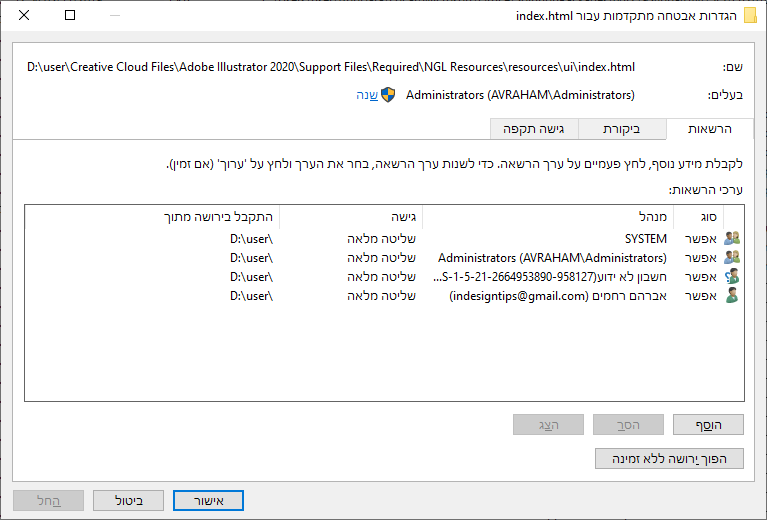The width and height of the screenshot is (767, 520).
Task: Sort by the מנהל column header
Action: (548, 216)
